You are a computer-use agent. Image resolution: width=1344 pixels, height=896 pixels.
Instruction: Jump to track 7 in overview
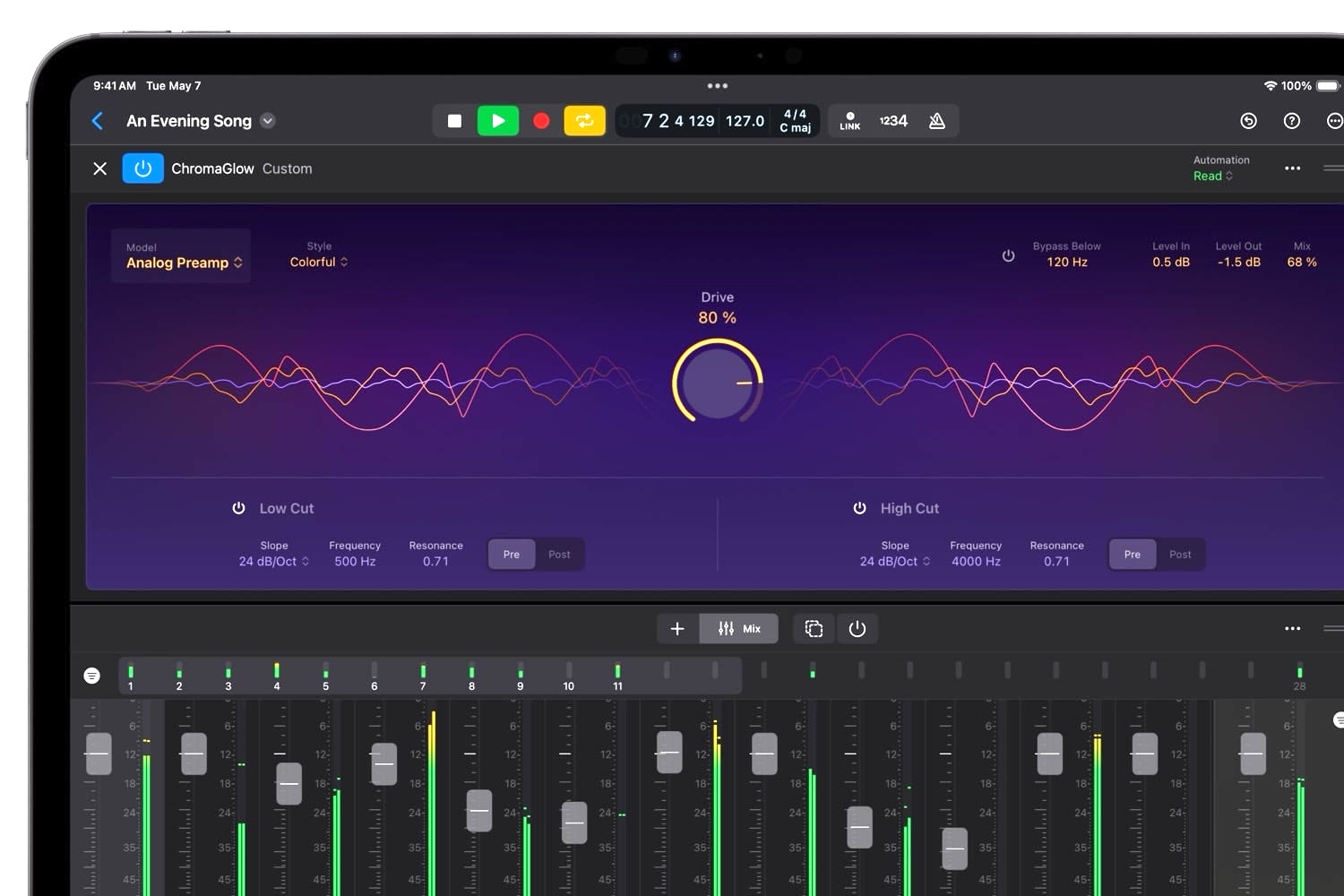(423, 676)
